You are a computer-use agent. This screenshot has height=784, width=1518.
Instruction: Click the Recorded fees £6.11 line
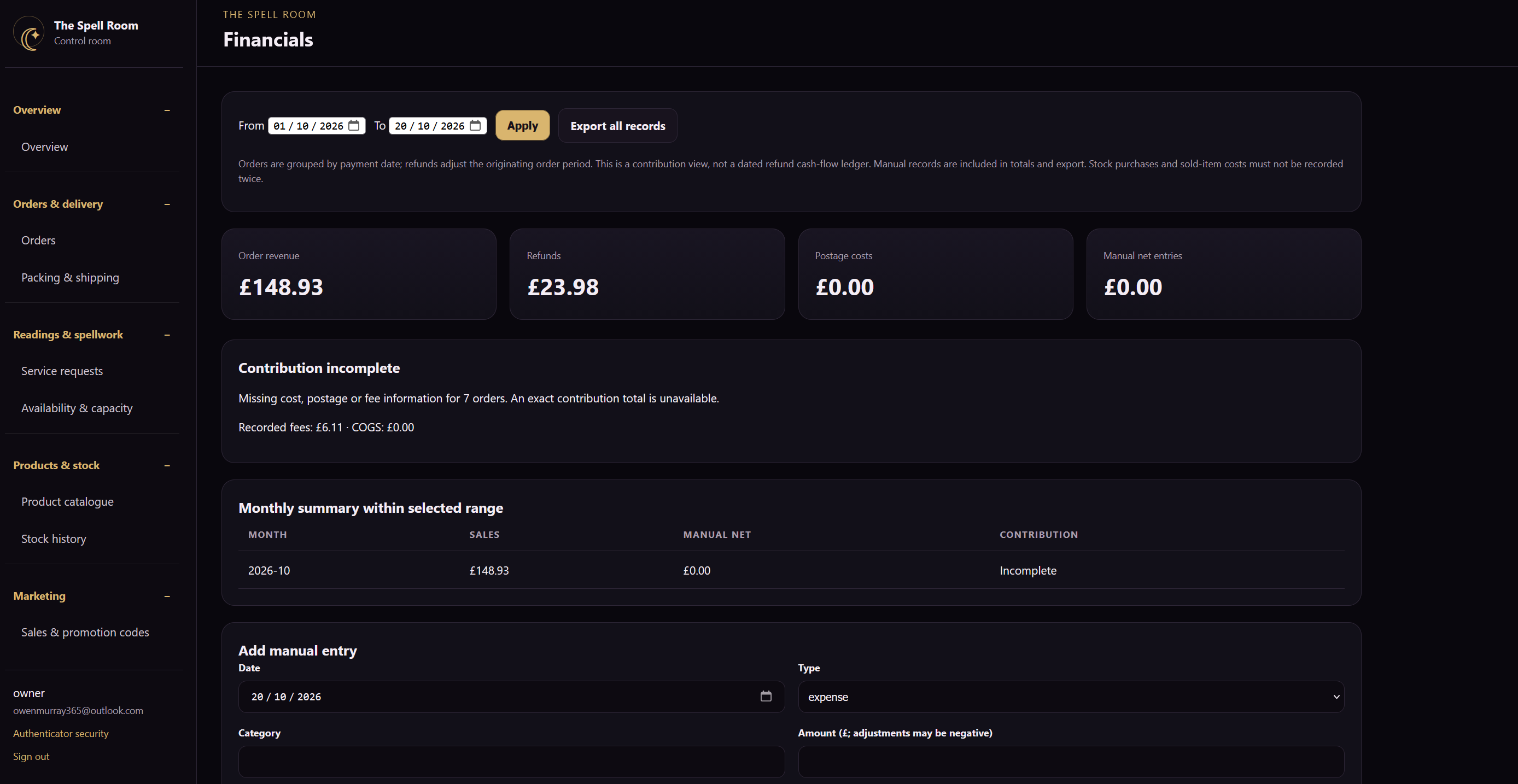click(x=326, y=428)
